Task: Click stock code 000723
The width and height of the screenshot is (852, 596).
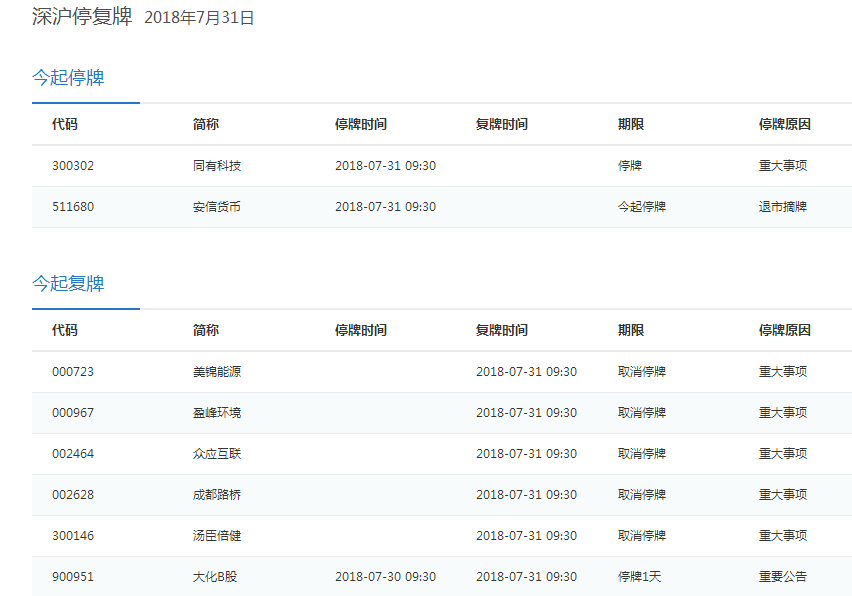Action: (x=73, y=372)
